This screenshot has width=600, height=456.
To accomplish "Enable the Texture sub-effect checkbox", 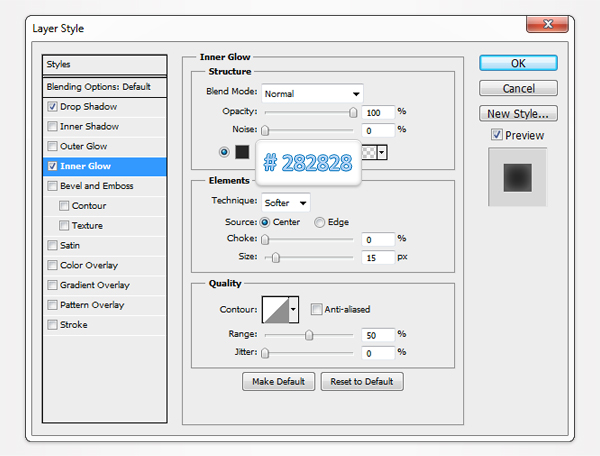I will [x=64, y=226].
